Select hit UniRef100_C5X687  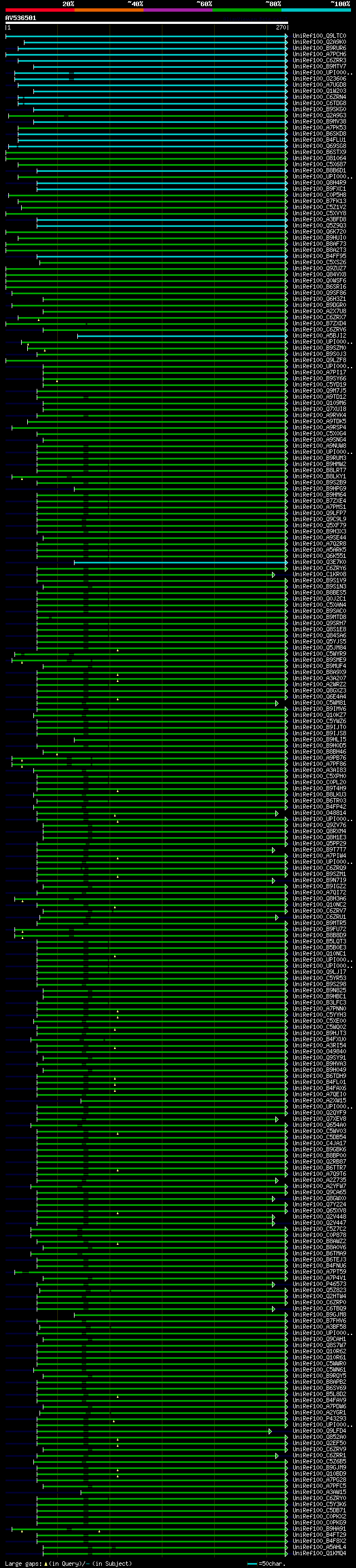(x=319, y=164)
